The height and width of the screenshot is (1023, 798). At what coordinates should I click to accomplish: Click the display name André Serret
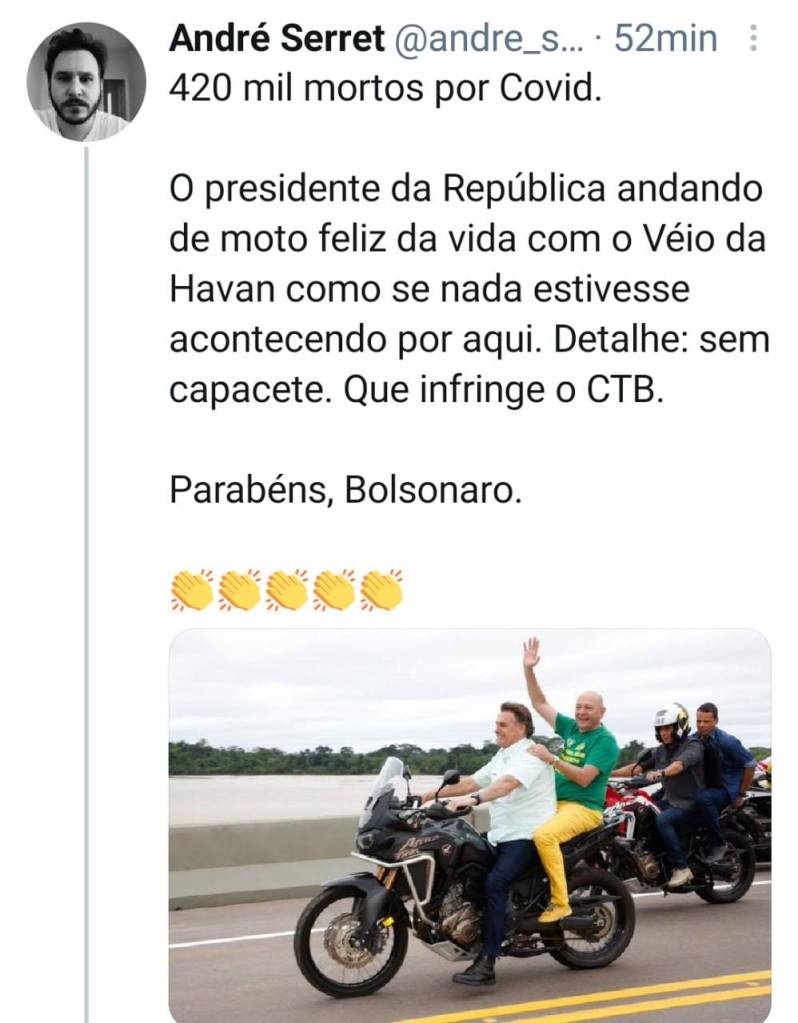coord(277,39)
